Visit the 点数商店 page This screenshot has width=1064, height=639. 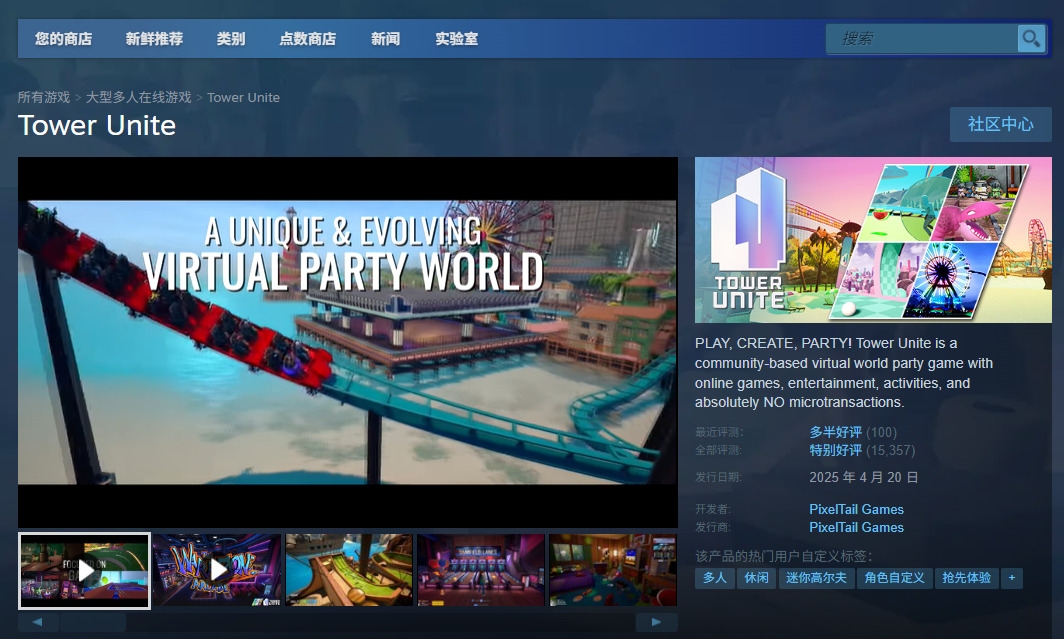pyautogui.click(x=311, y=38)
